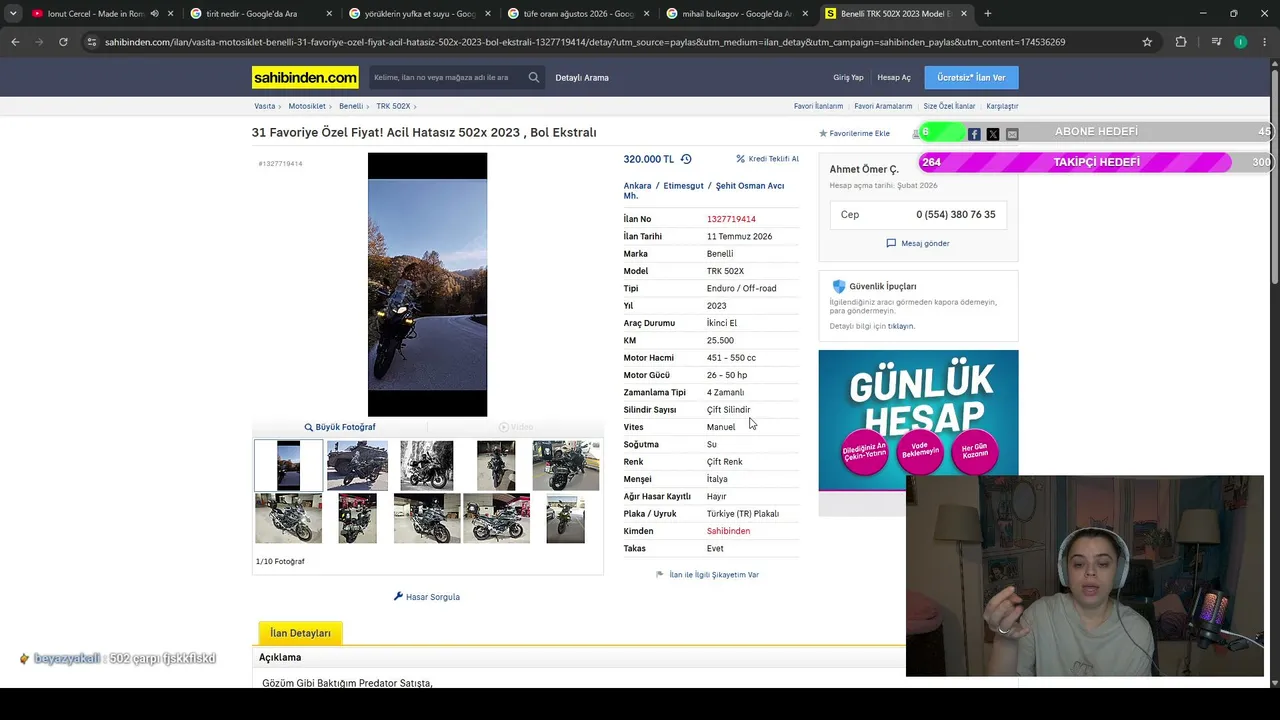Switch to the tirit nedir Google tab
The image size is (1280, 720).
tap(260, 14)
